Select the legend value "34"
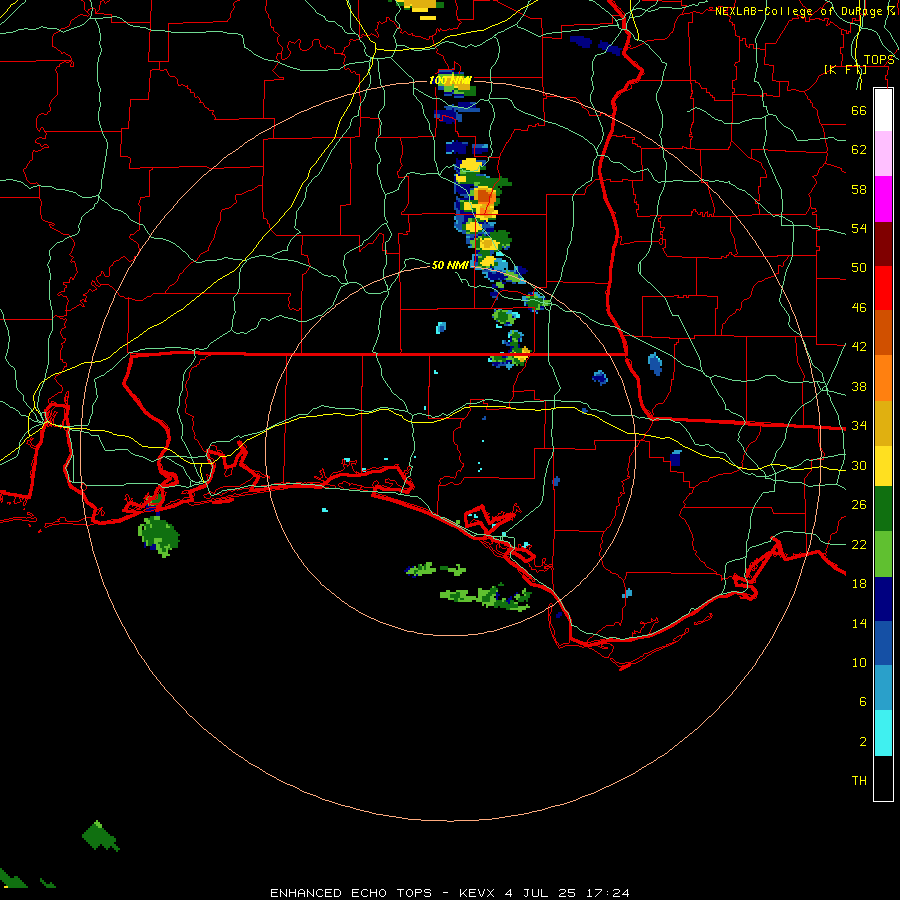The image size is (900, 900). point(859,426)
